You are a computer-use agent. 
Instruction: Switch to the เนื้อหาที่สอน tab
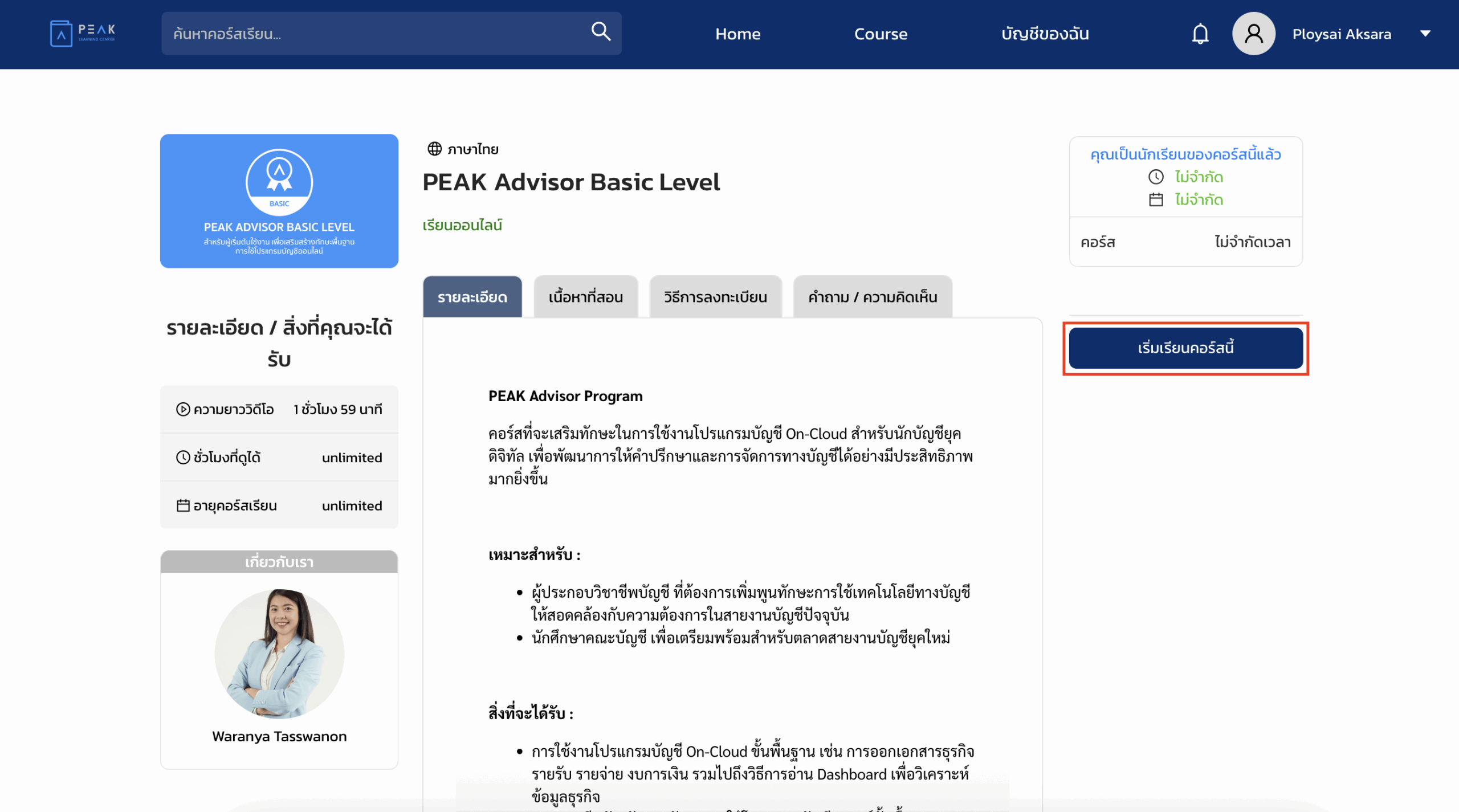click(585, 296)
